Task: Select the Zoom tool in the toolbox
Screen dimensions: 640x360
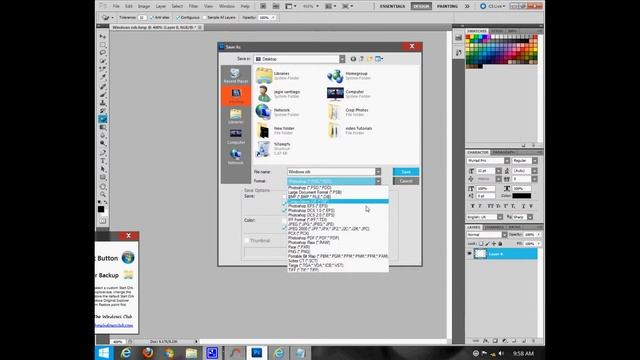Action: [x=102, y=194]
